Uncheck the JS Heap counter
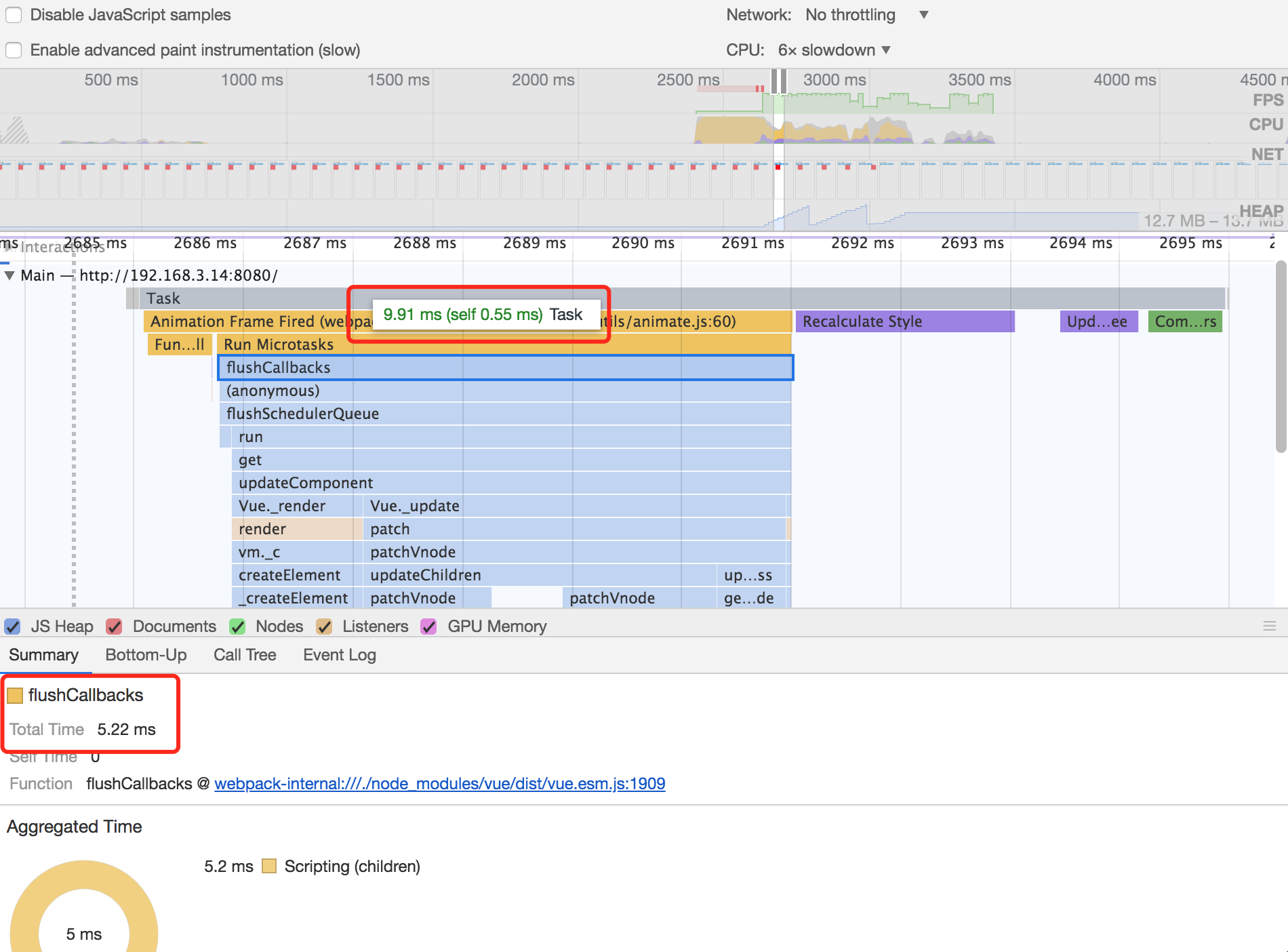This screenshot has height=952, width=1288. click(x=12, y=627)
